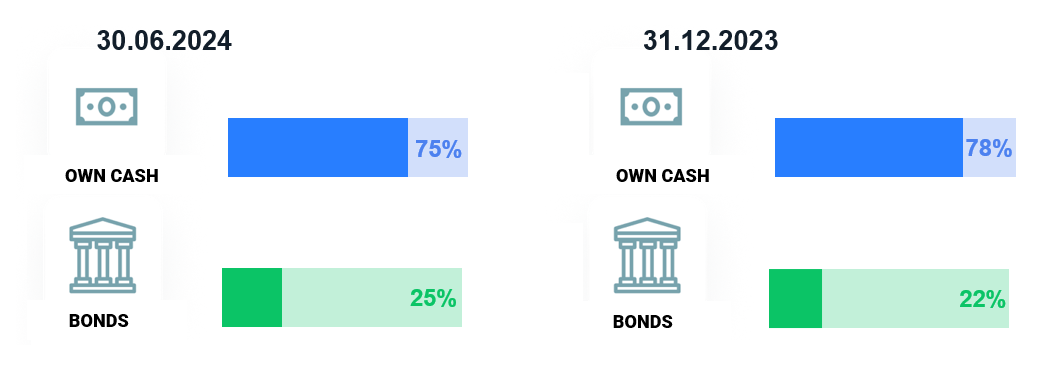1060x385 pixels.
Task: Click the dark blue portion of the 78% bar
Action: click(869, 147)
